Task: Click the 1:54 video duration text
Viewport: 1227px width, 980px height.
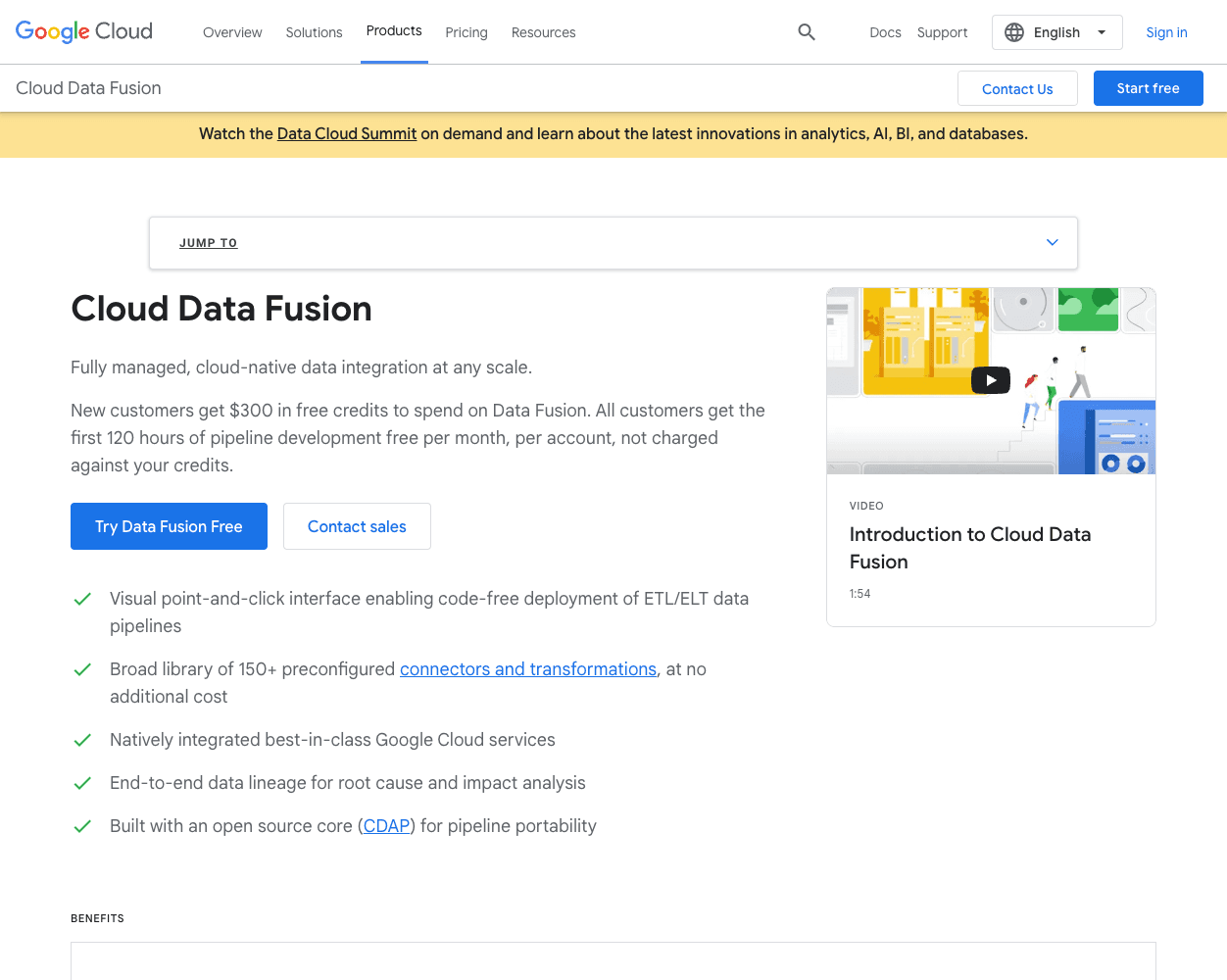Action: tap(859, 594)
